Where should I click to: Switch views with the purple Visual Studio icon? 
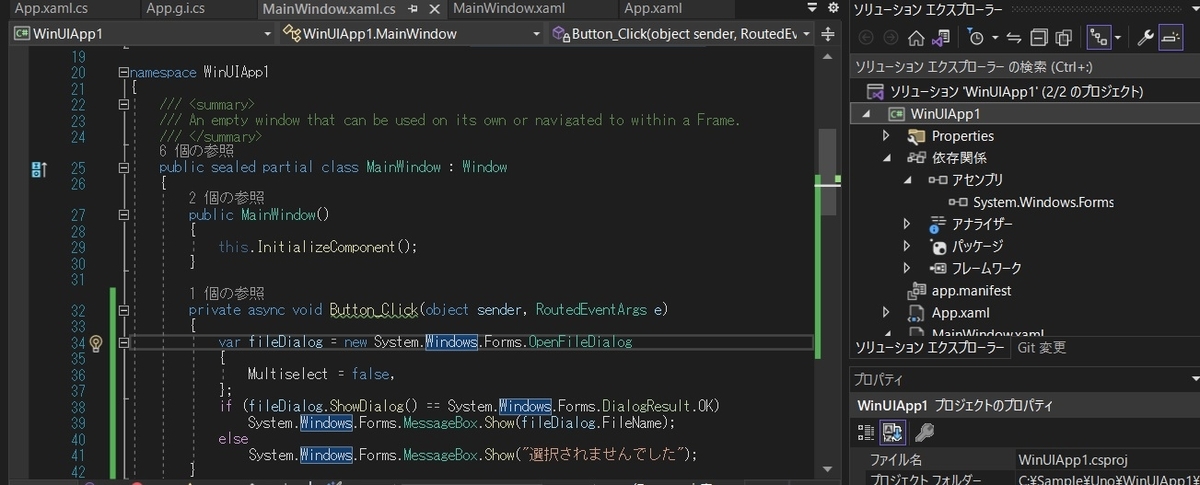point(940,38)
